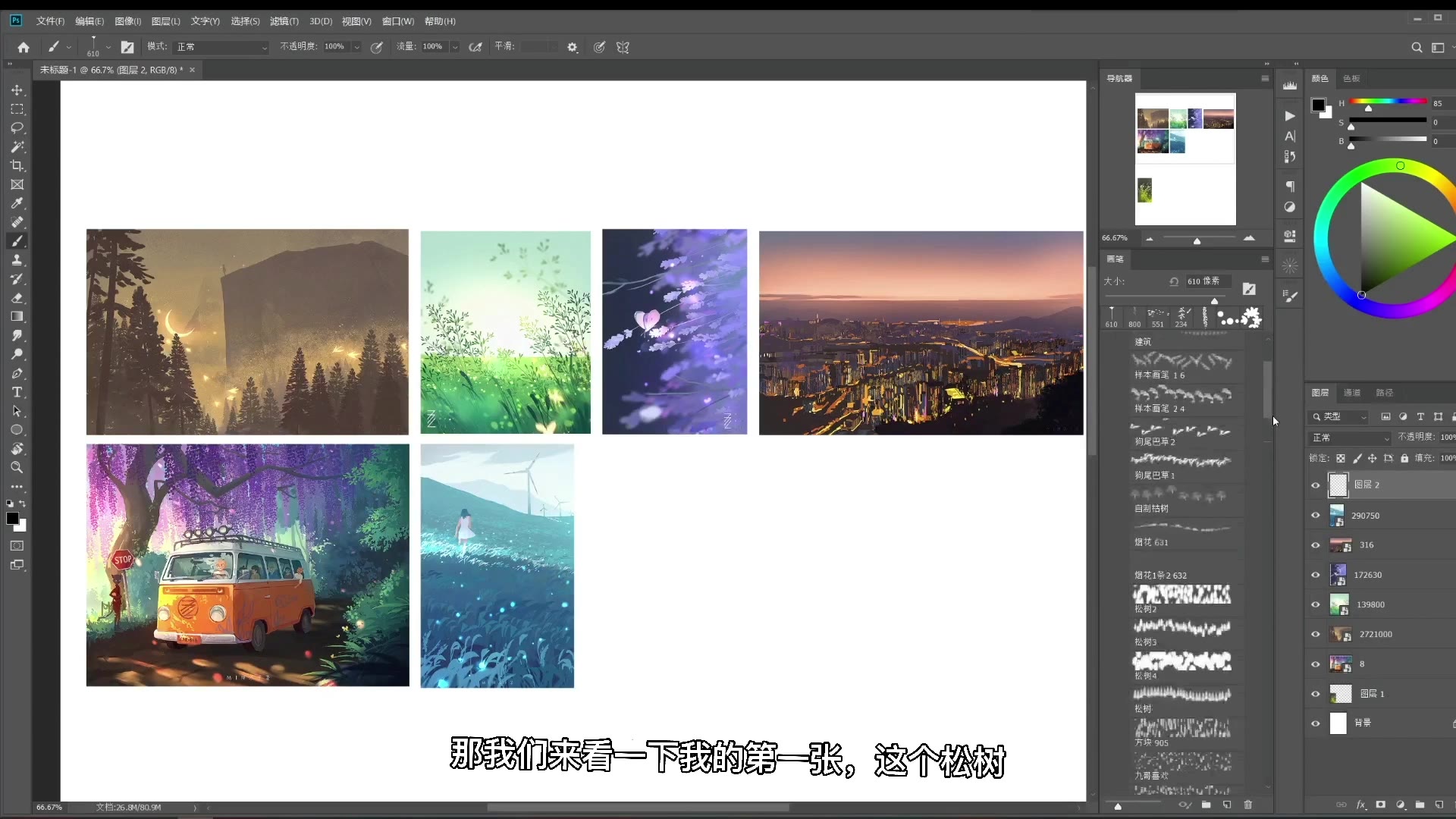
Task: Expand the layer type filter dropdown
Action: (x=1363, y=417)
